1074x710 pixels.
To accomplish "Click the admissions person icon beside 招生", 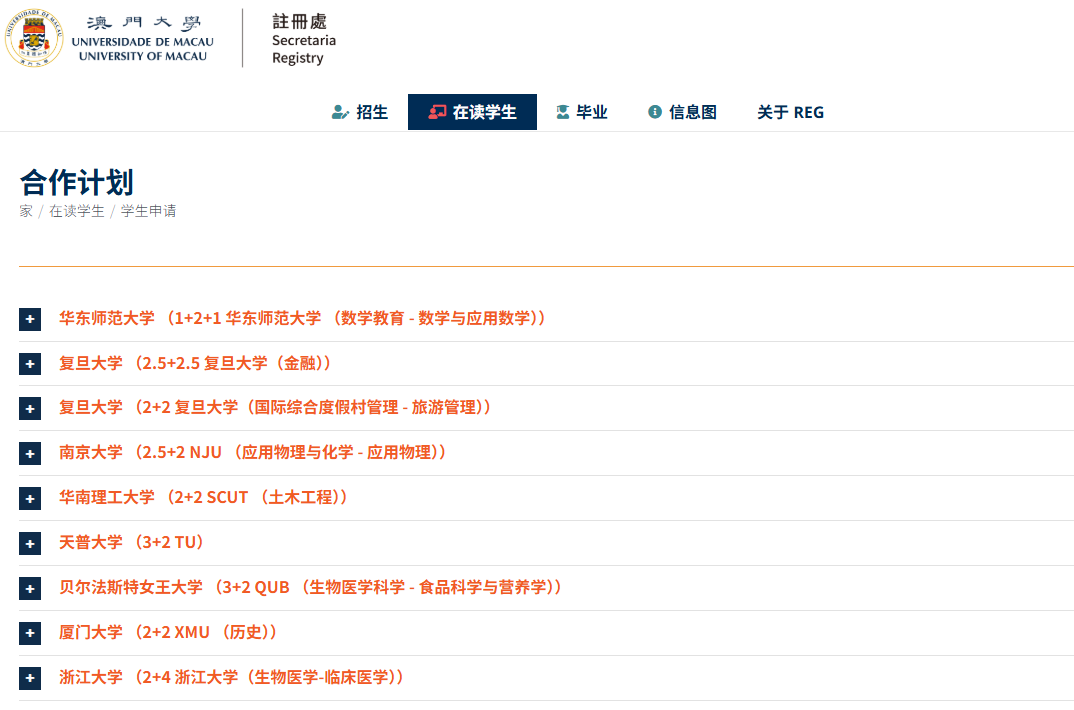I will (x=340, y=112).
